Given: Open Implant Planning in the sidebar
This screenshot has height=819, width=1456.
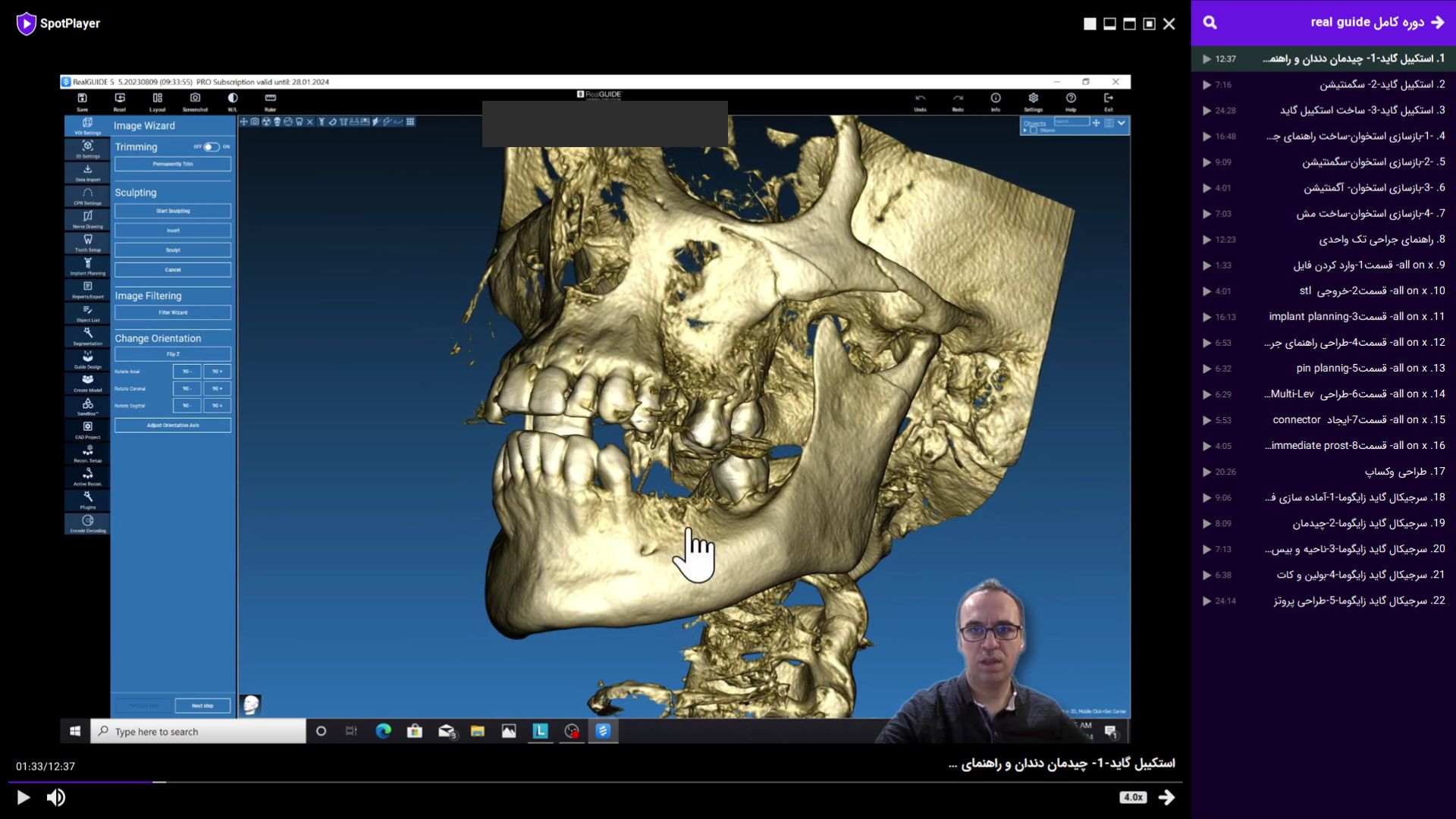Looking at the screenshot, I should [x=88, y=266].
